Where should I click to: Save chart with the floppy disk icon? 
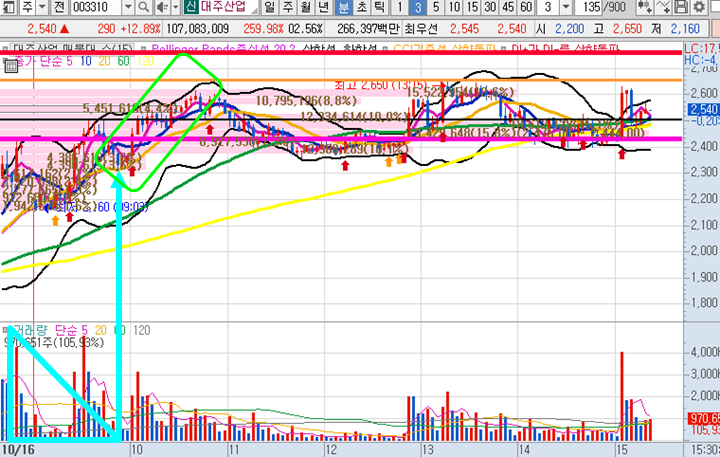681,7
